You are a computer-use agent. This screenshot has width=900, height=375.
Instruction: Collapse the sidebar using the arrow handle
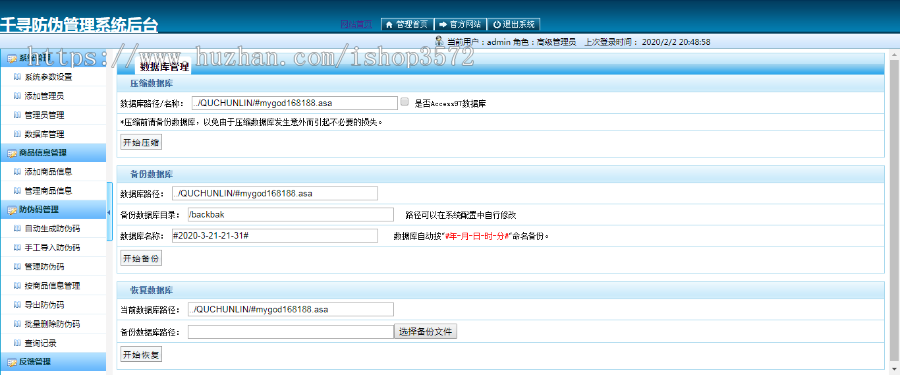[109, 212]
